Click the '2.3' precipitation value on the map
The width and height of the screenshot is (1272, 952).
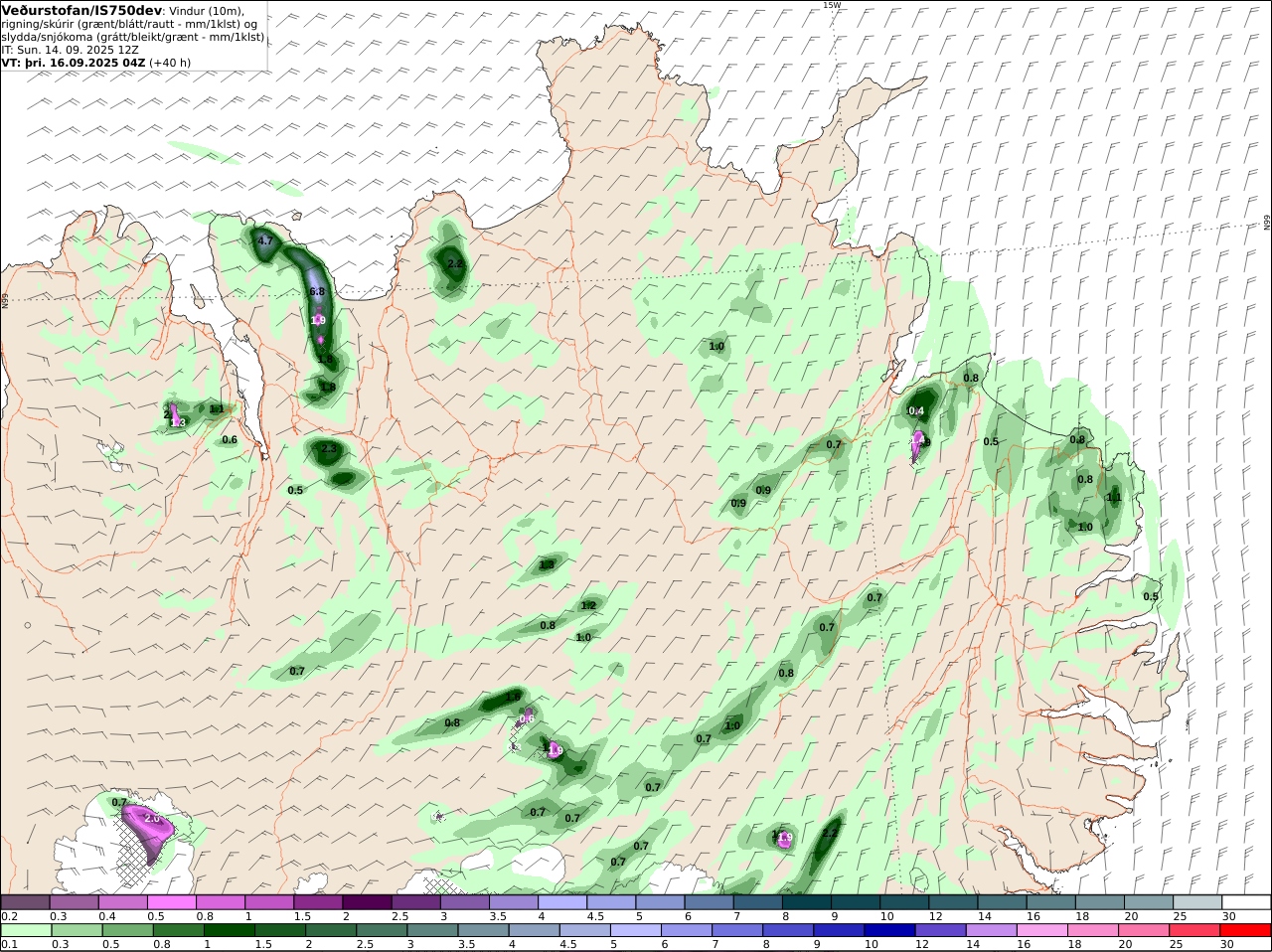(329, 449)
